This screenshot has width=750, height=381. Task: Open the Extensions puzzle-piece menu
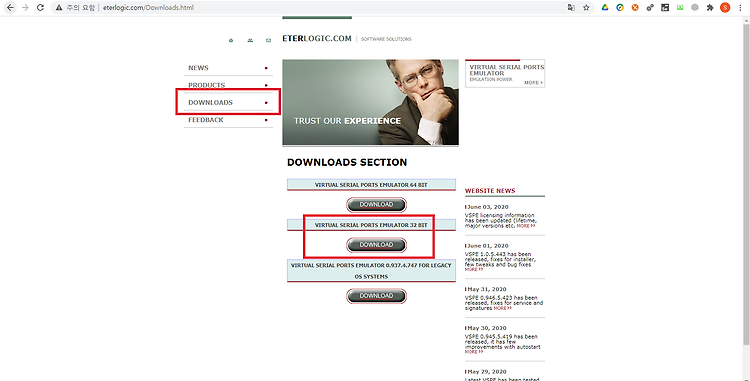click(x=710, y=8)
